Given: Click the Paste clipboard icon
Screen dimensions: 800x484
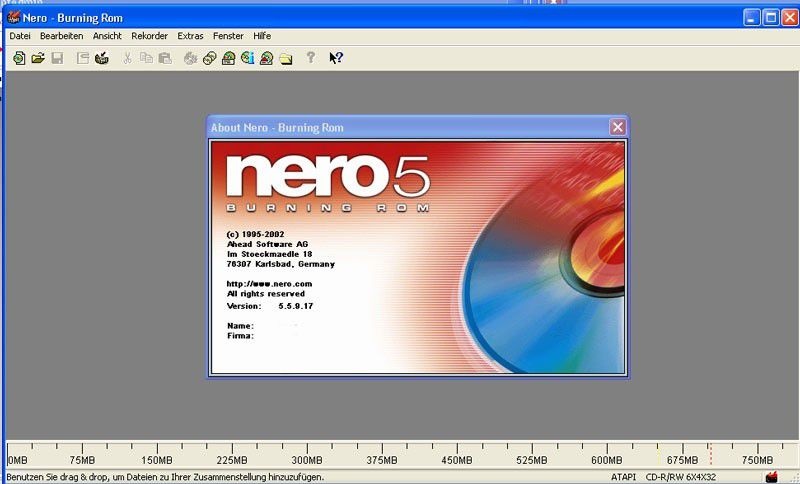Looking at the screenshot, I should (165, 58).
